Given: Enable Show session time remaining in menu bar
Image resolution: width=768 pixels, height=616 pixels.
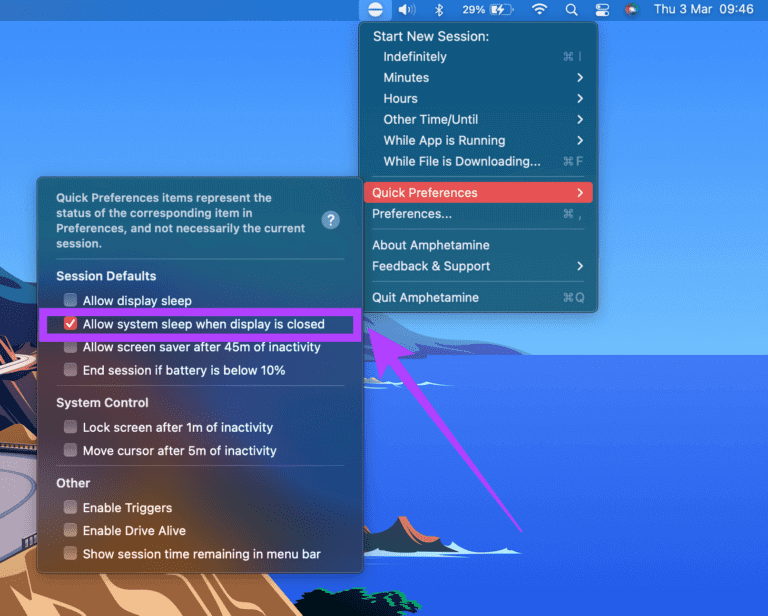Looking at the screenshot, I should [70, 554].
